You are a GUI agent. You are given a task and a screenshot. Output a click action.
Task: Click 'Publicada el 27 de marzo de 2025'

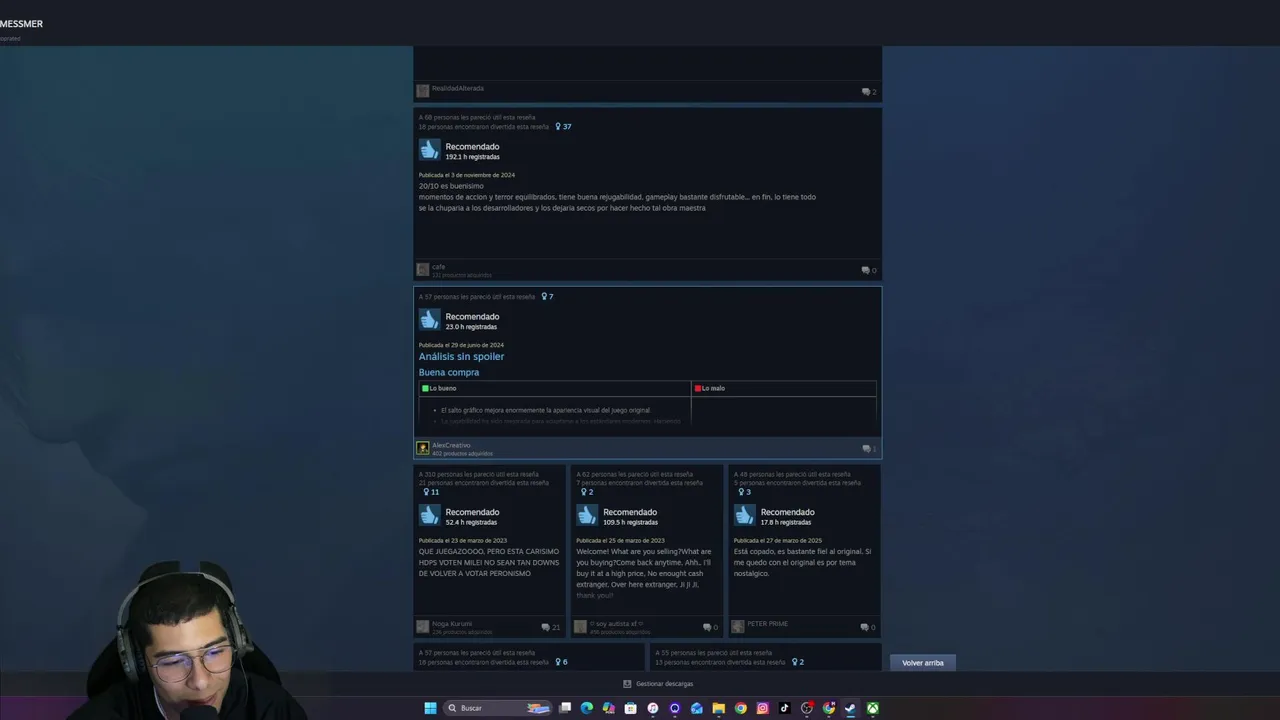(778, 541)
